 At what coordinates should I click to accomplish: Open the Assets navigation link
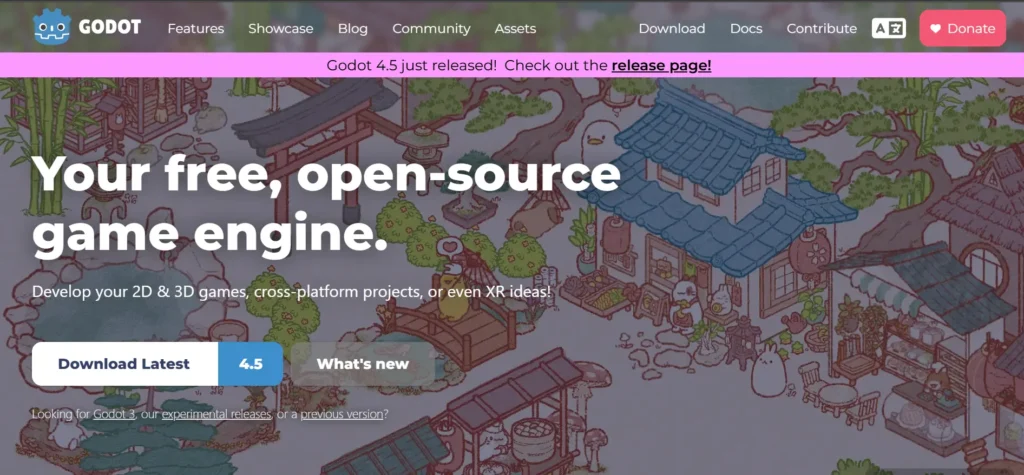(x=515, y=29)
